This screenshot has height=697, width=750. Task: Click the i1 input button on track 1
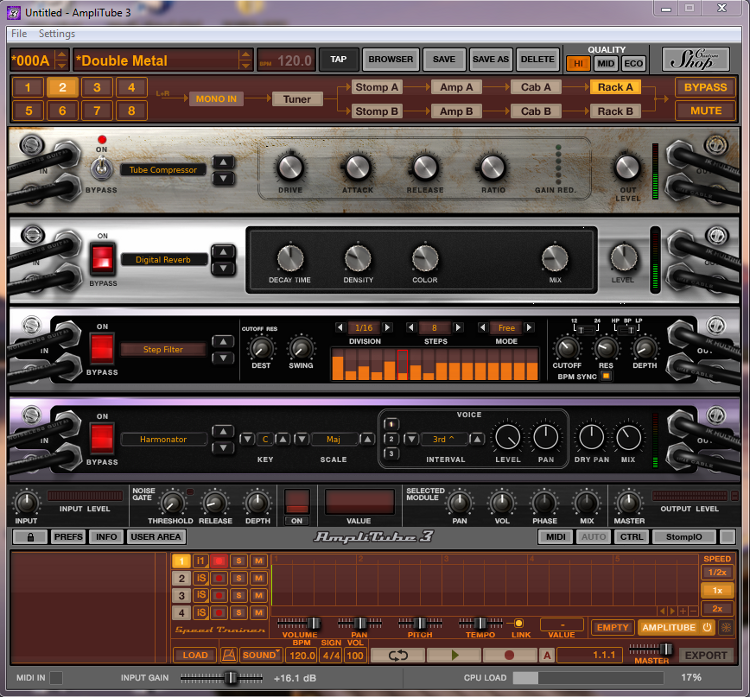(x=200, y=561)
